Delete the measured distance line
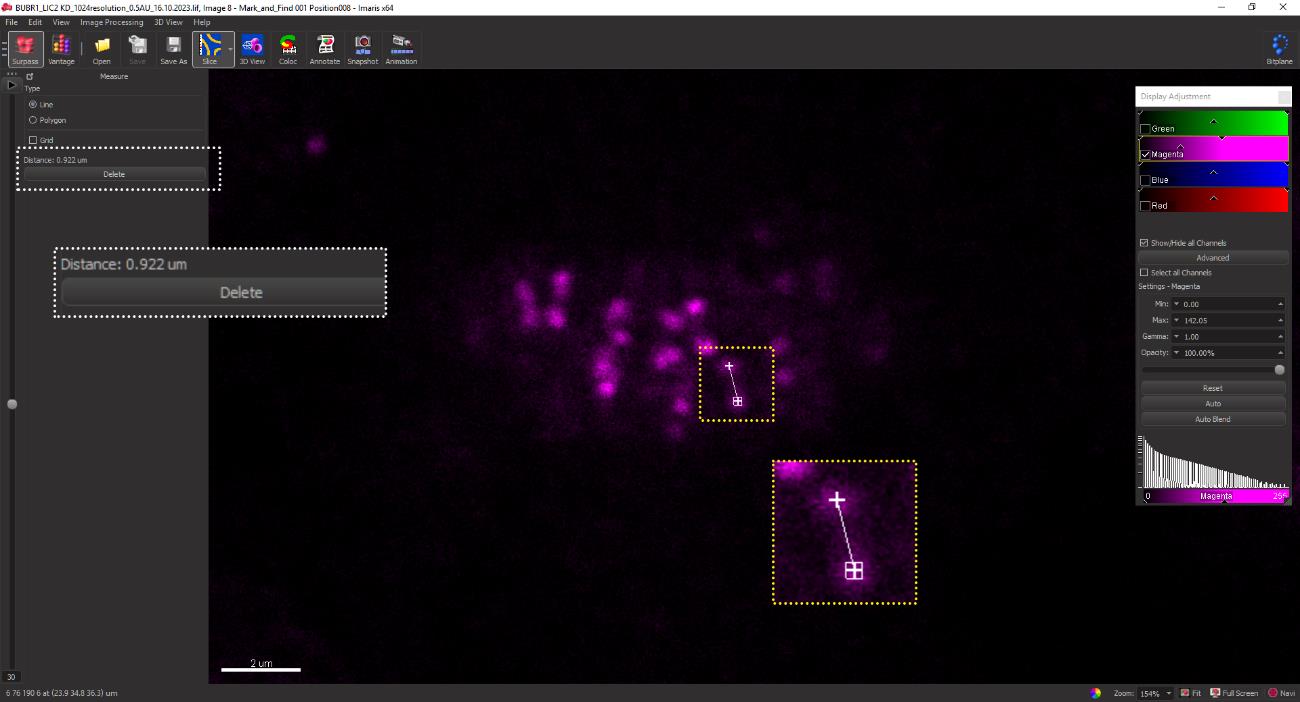 click(x=114, y=174)
